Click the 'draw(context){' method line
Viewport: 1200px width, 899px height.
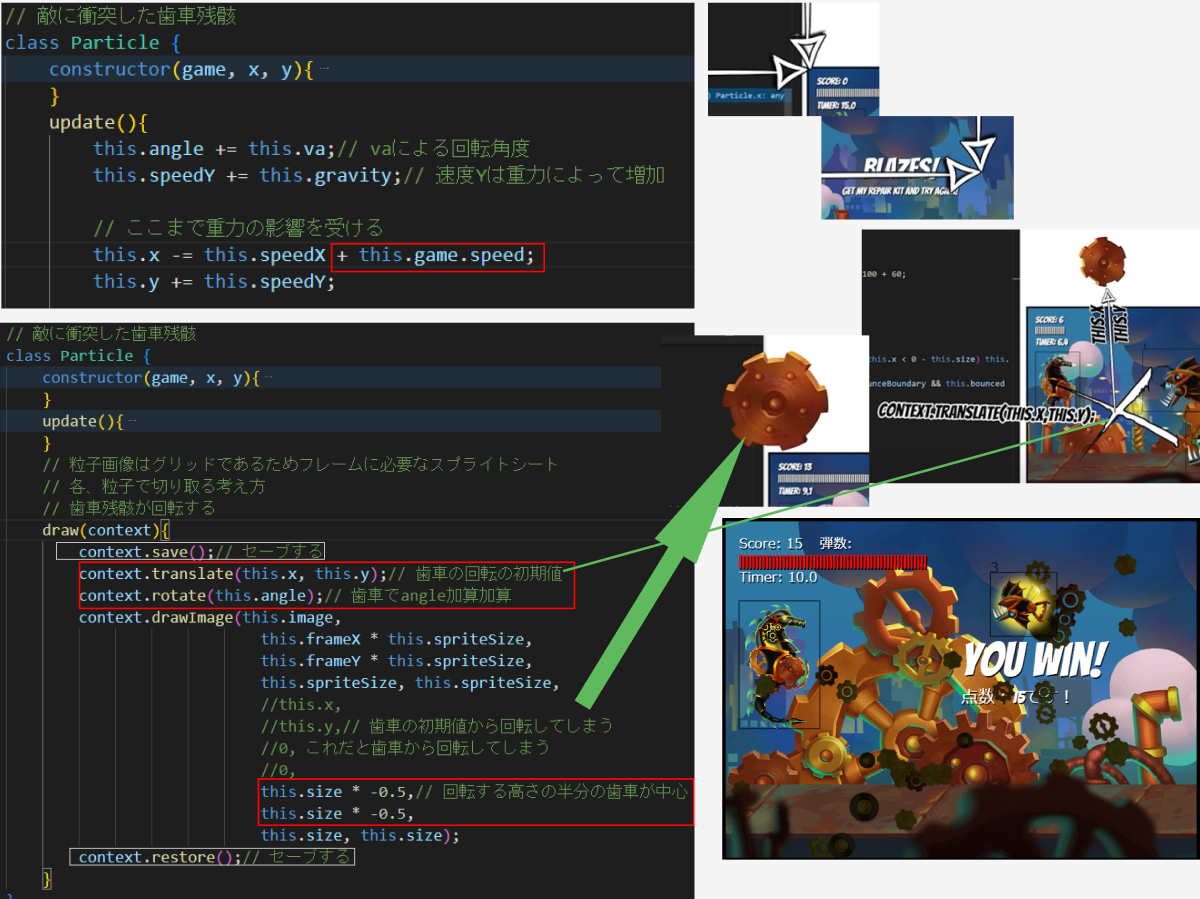tap(107, 530)
